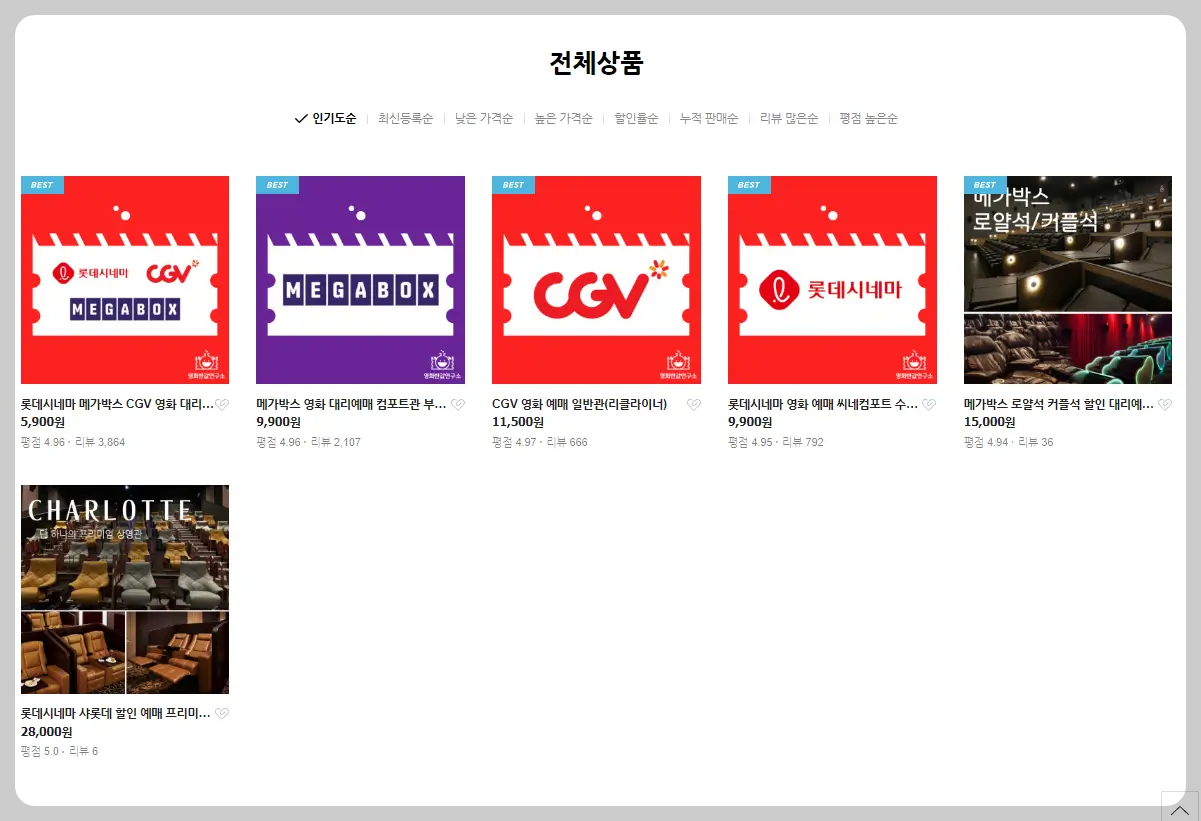The height and width of the screenshot is (821, 1201).
Task: Open the CHARLOTTE premium theater thumbnail
Action: tap(124, 588)
